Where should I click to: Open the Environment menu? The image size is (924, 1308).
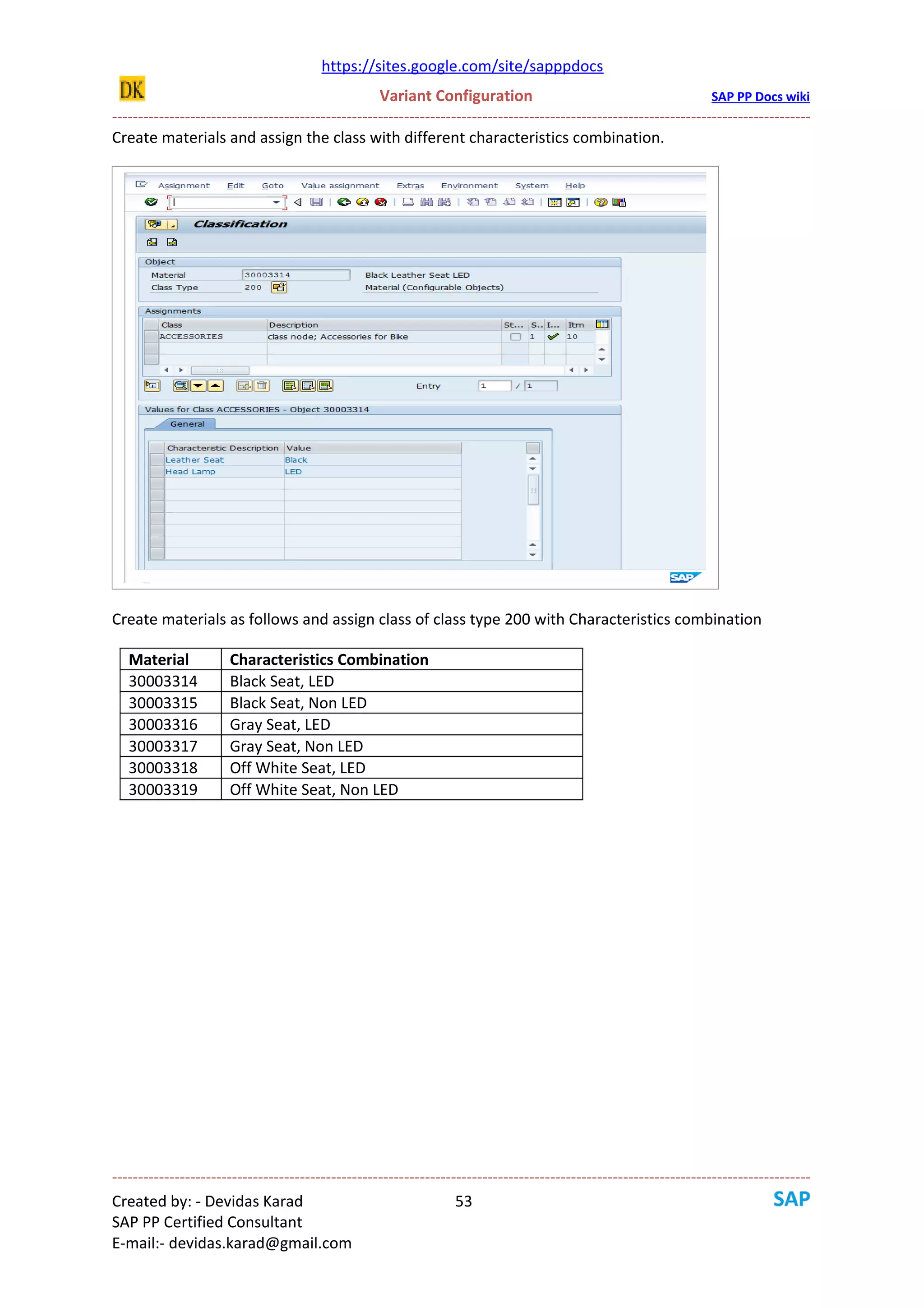coord(470,186)
